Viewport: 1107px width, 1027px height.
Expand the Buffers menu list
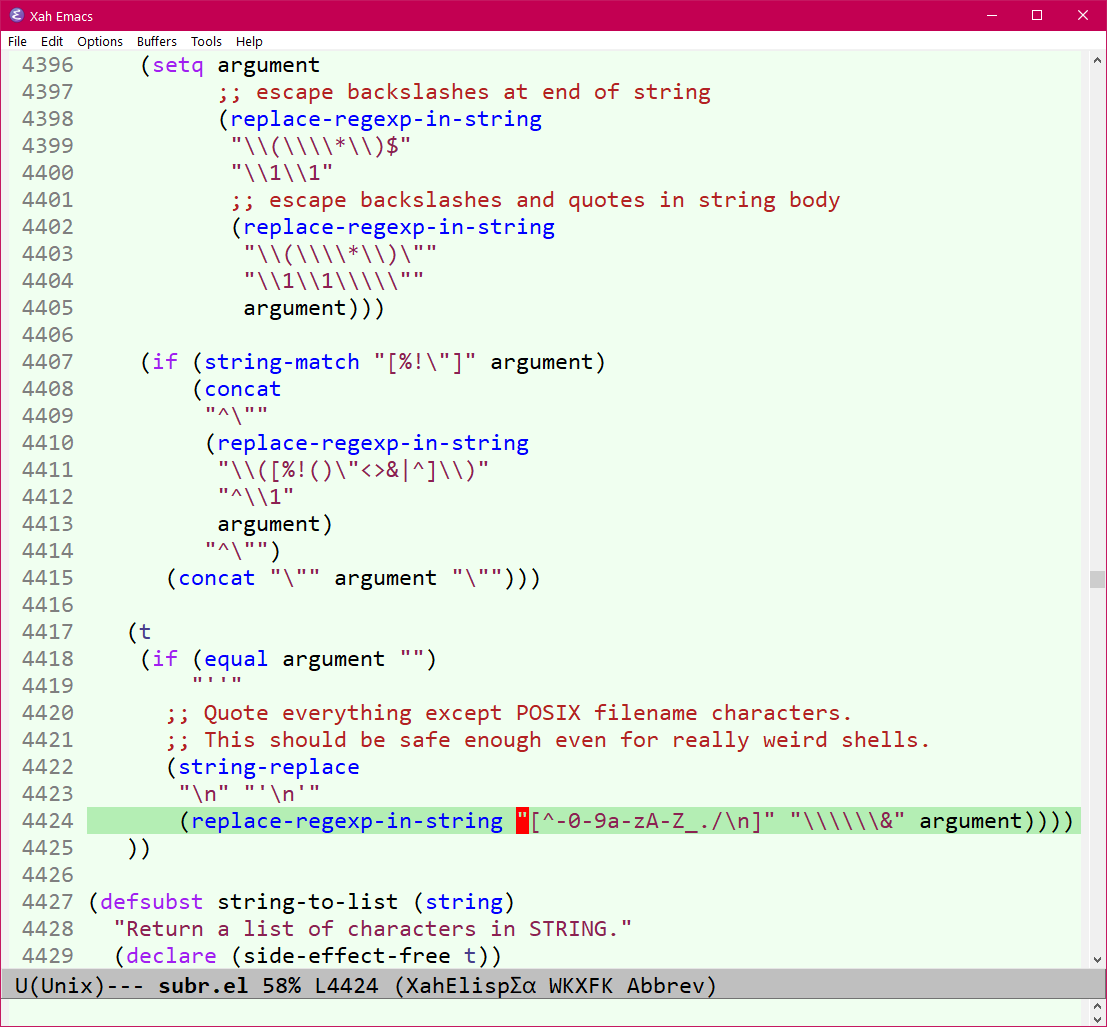157,41
